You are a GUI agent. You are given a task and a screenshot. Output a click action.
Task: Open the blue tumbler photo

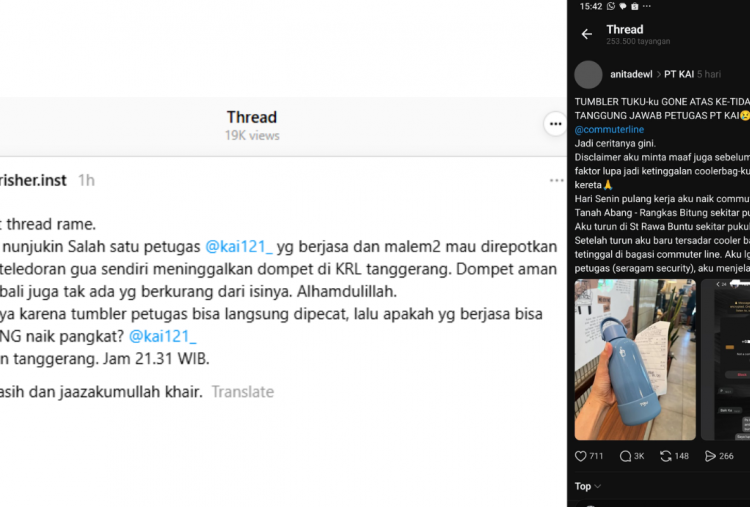pyautogui.click(x=635, y=360)
